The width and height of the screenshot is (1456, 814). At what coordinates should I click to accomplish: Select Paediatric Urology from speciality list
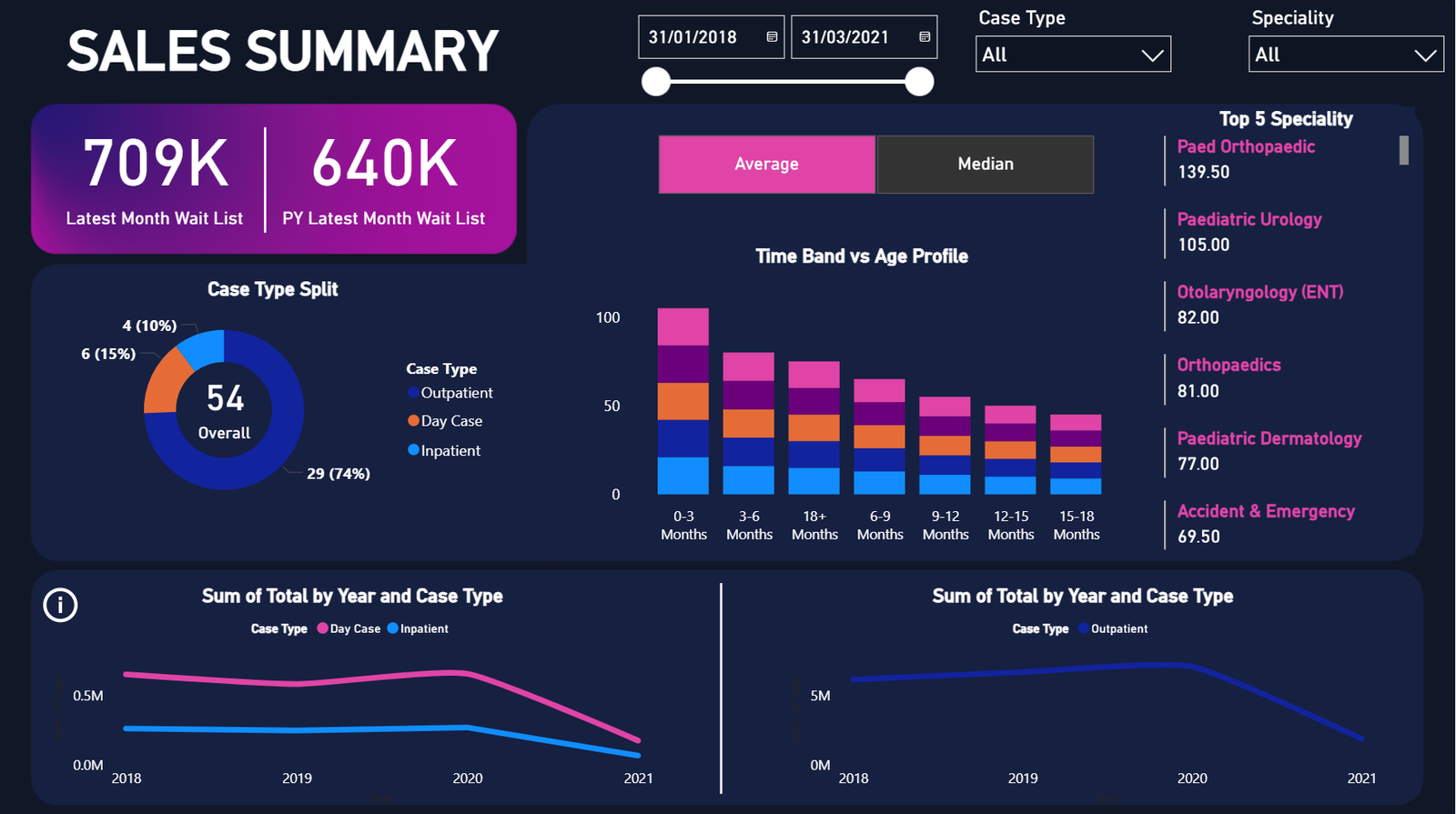pos(1249,220)
